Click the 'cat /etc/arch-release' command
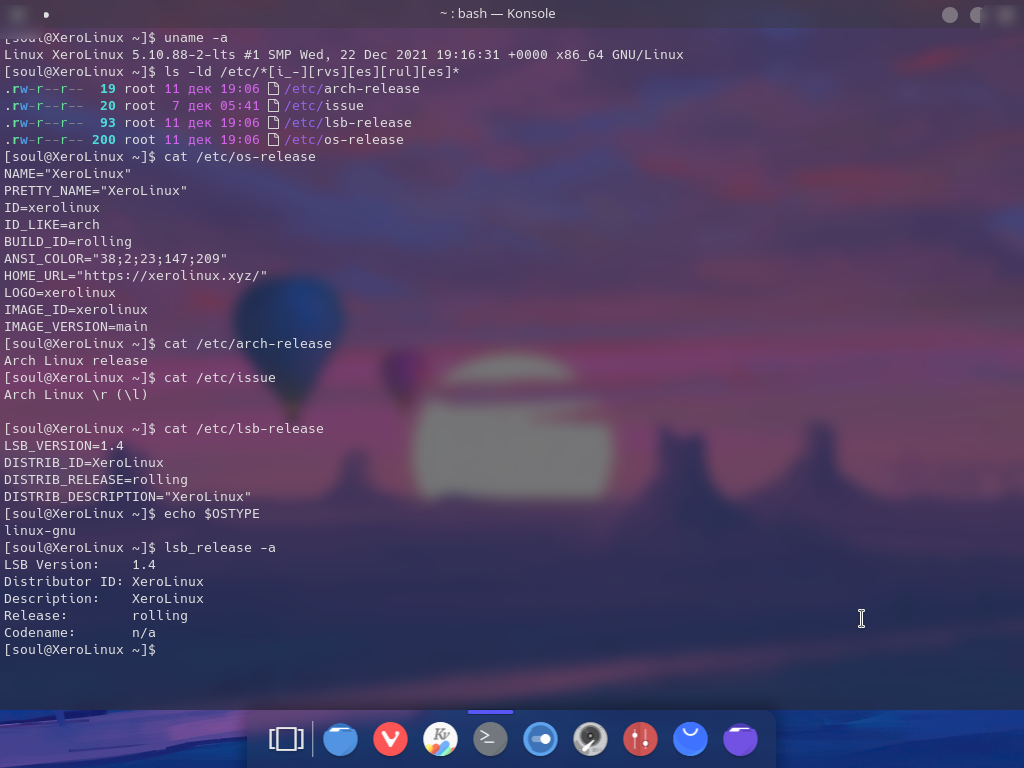 pos(248,344)
